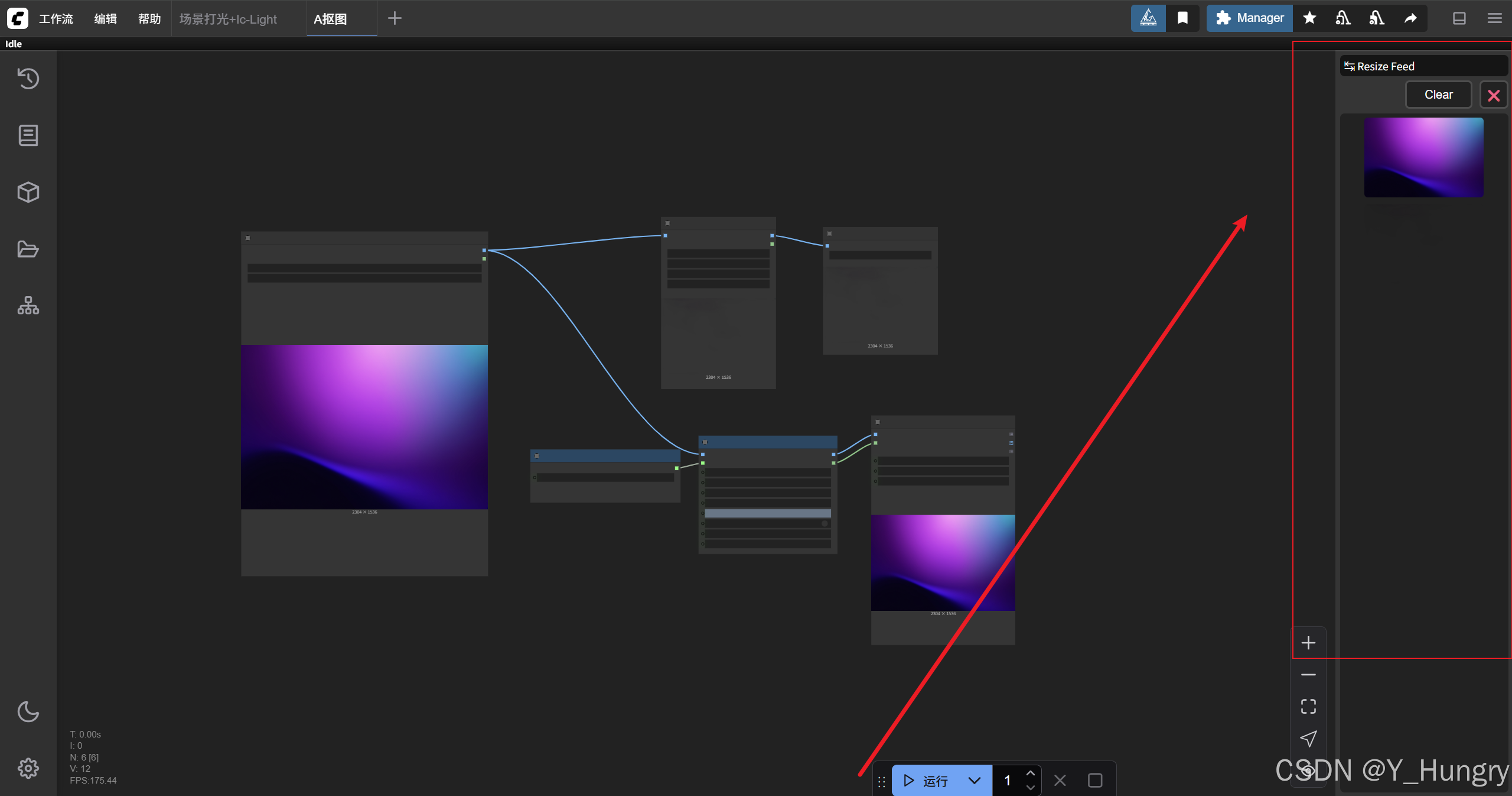Click the Clear button in feed
Image resolution: width=1512 pixels, height=796 pixels.
(x=1438, y=95)
